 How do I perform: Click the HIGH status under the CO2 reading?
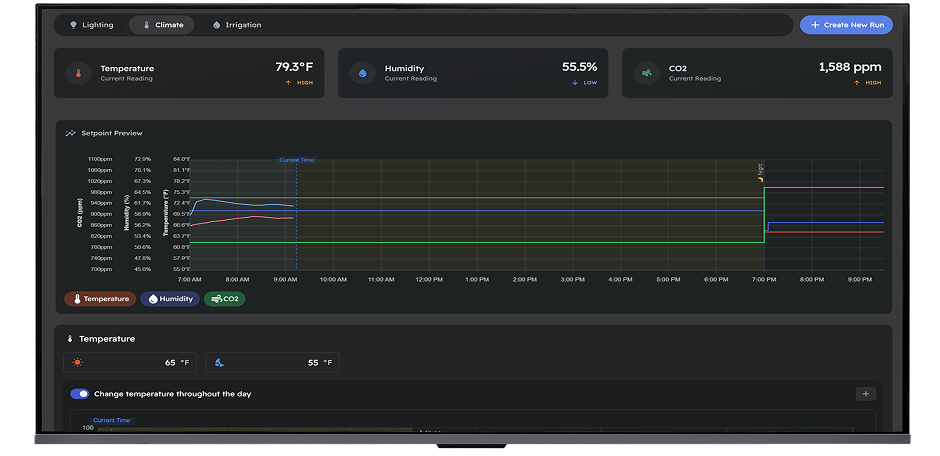[867, 83]
